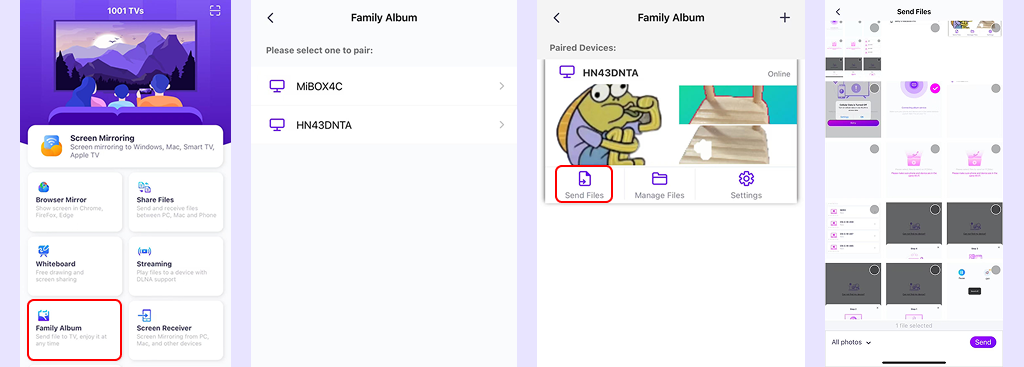This screenshot has width=1024, height=367.
Task: Open the Share Files feature
Action: 176,202
